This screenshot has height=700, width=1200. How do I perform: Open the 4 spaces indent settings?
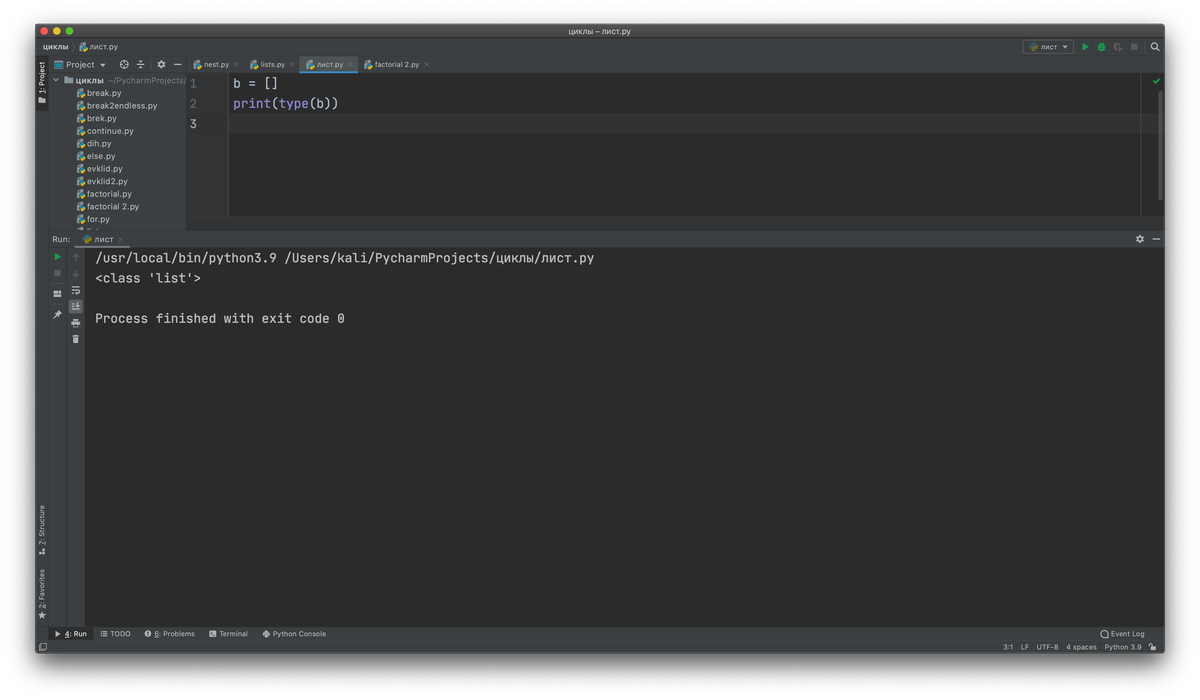(x=1081, y=647)
